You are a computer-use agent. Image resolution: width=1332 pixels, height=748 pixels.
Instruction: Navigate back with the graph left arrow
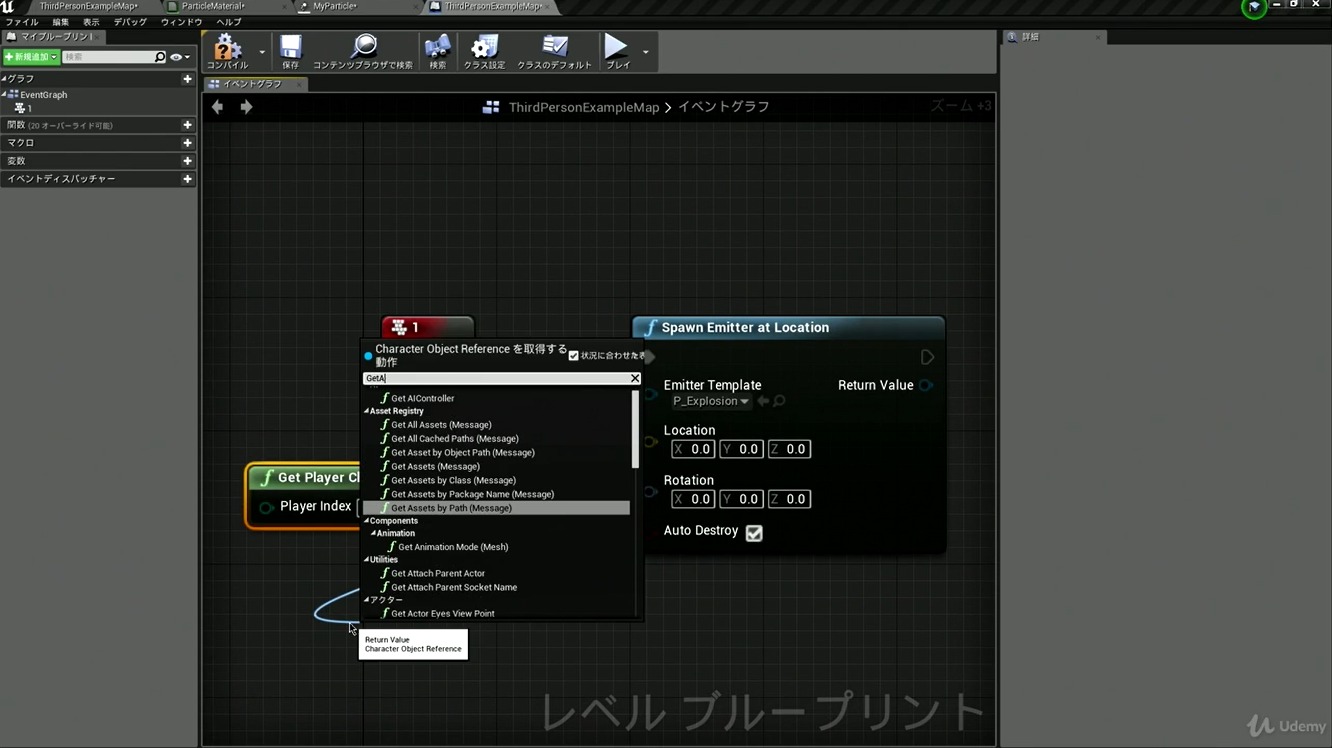[x=218, y=107]
